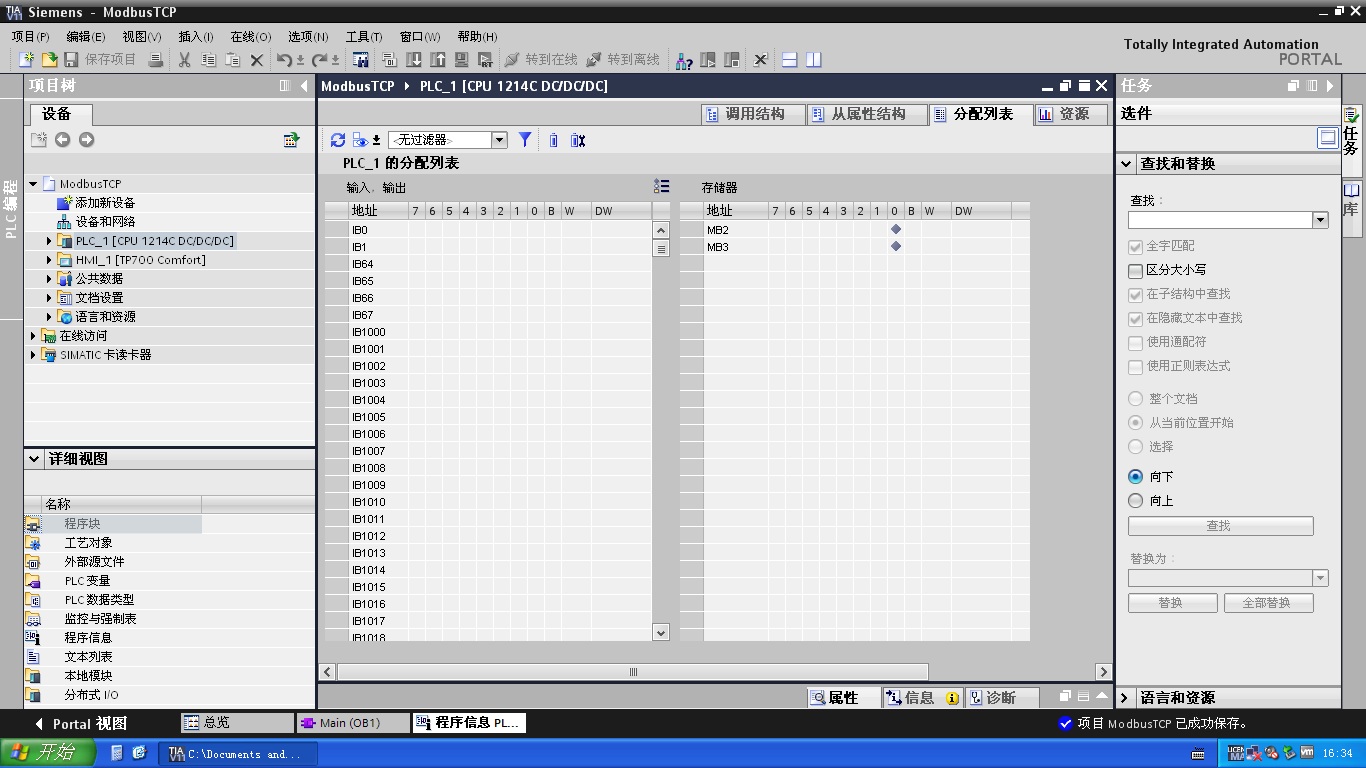Expand the PLC_1 tree node

49,241
